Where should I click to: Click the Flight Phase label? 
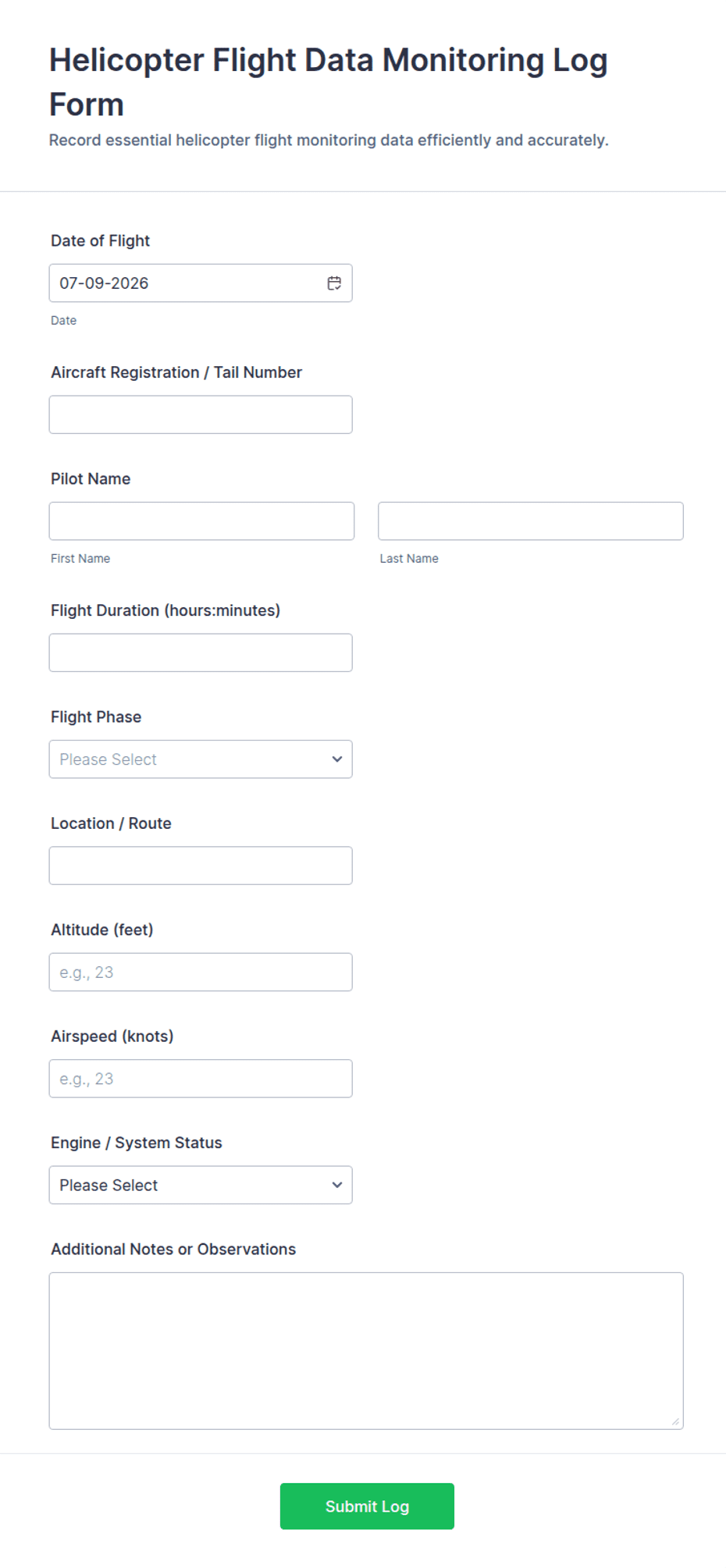tap(96, 717)
